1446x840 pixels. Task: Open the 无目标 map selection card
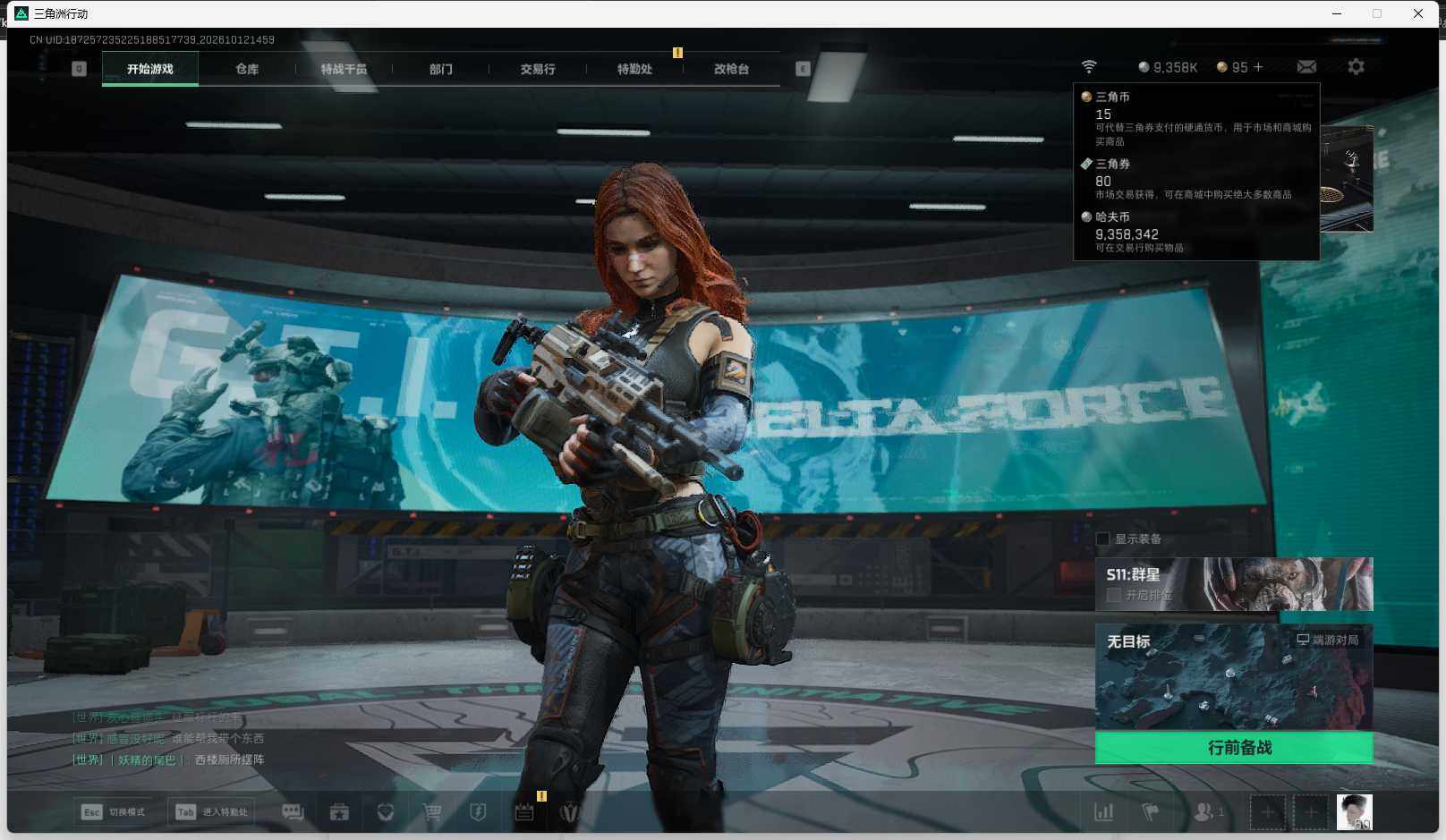tap(1234, 677)
